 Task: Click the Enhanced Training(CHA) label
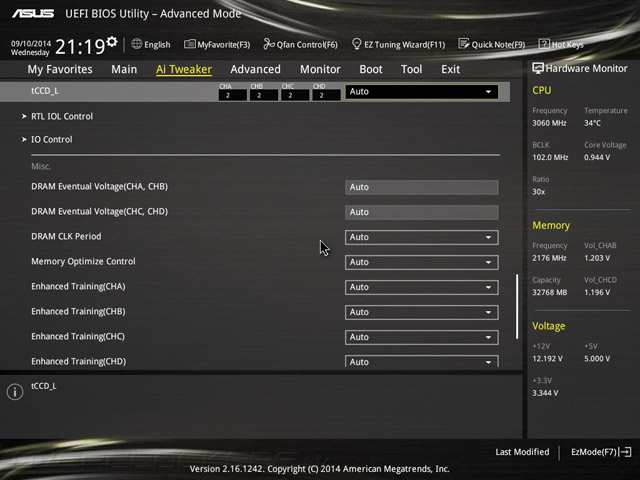tap(78, 287)
